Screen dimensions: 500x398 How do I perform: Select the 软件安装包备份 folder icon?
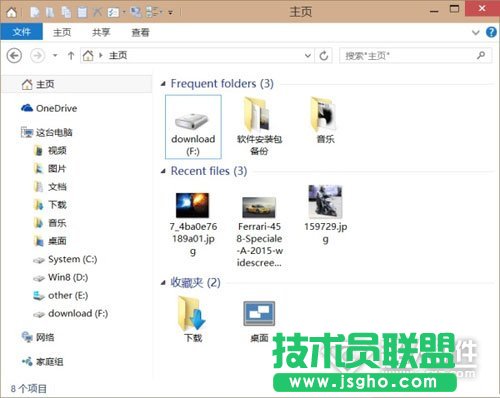point(257,114)
